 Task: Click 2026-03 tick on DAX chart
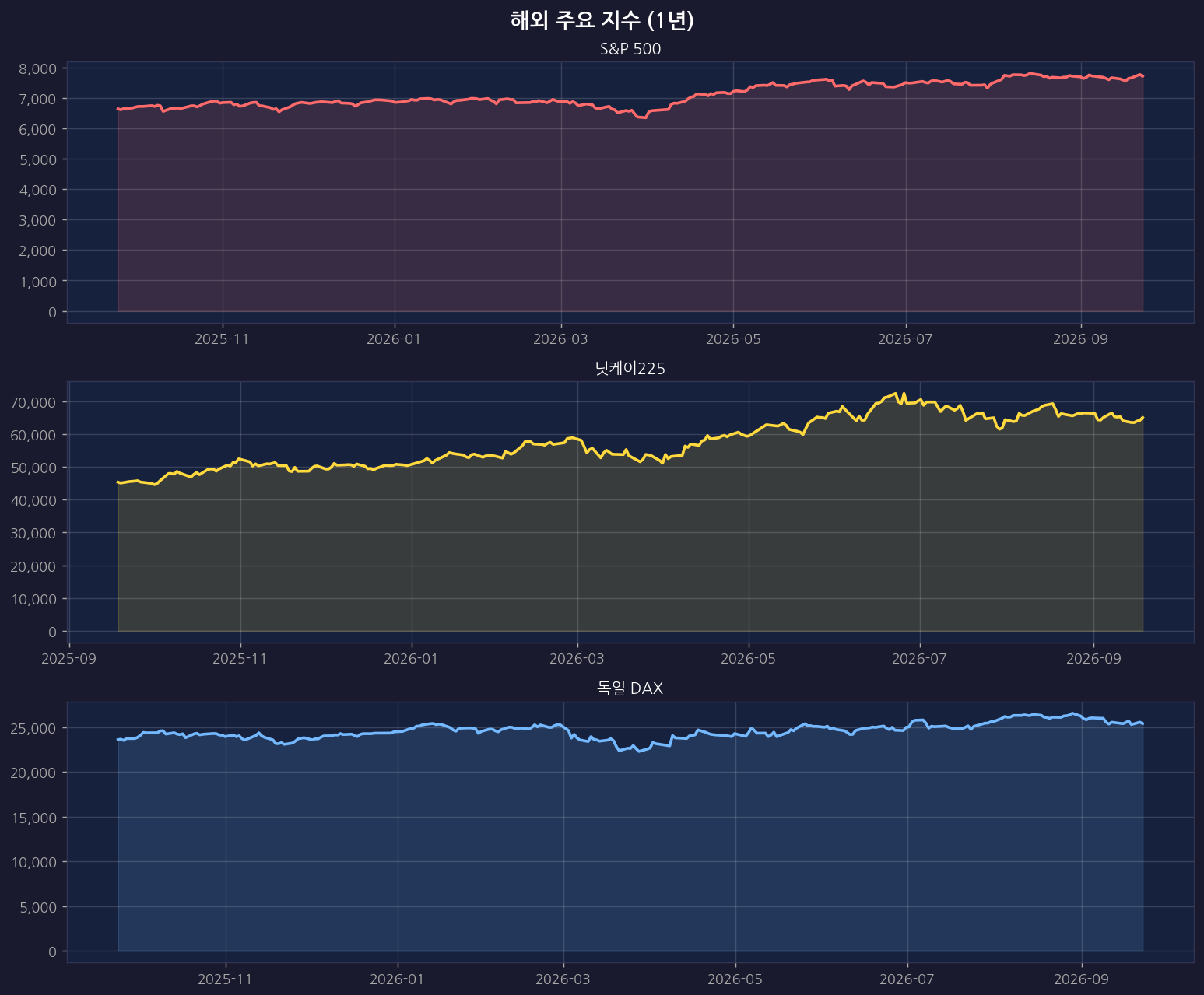click(x=563, y=979)
